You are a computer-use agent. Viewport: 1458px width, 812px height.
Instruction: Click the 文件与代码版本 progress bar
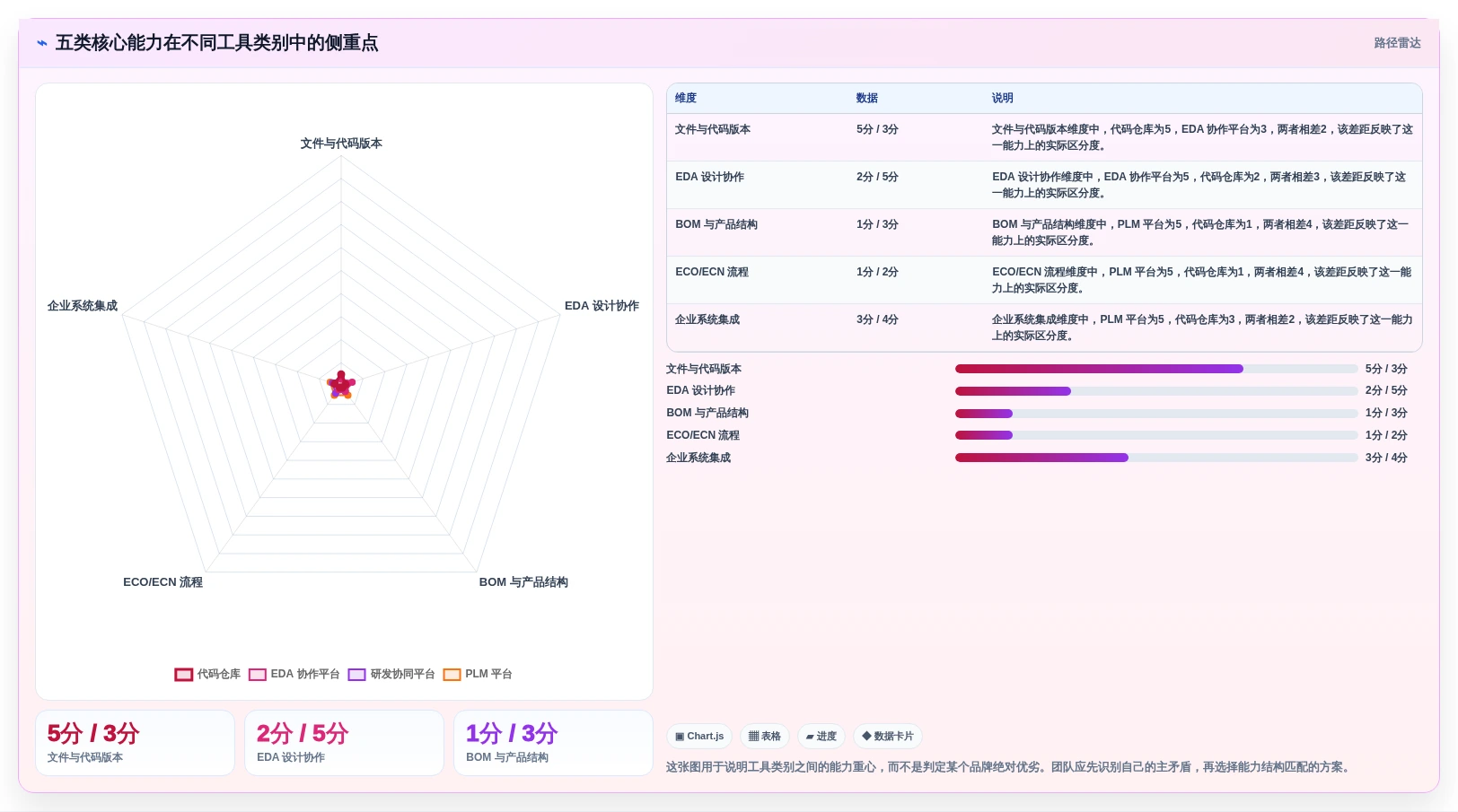tap(1156, 369)
